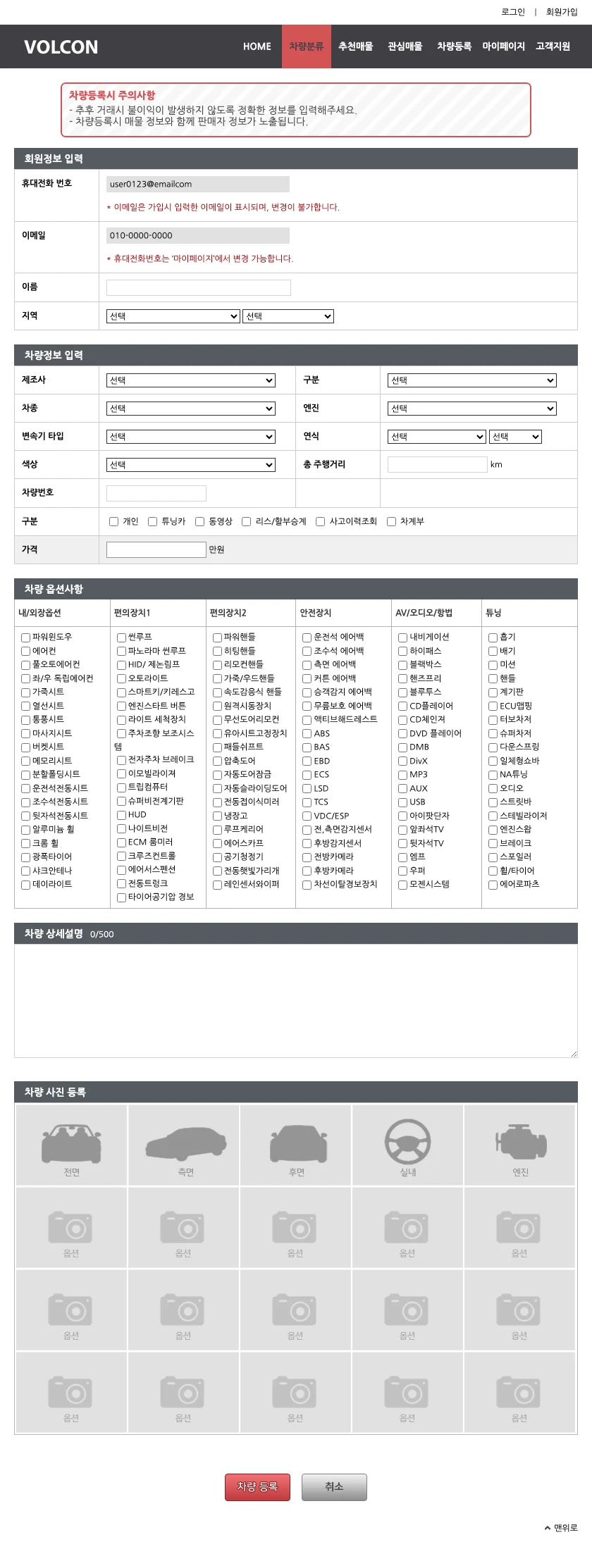Focus the 가격 input field
592x1568 pixels.
[156, 549]
